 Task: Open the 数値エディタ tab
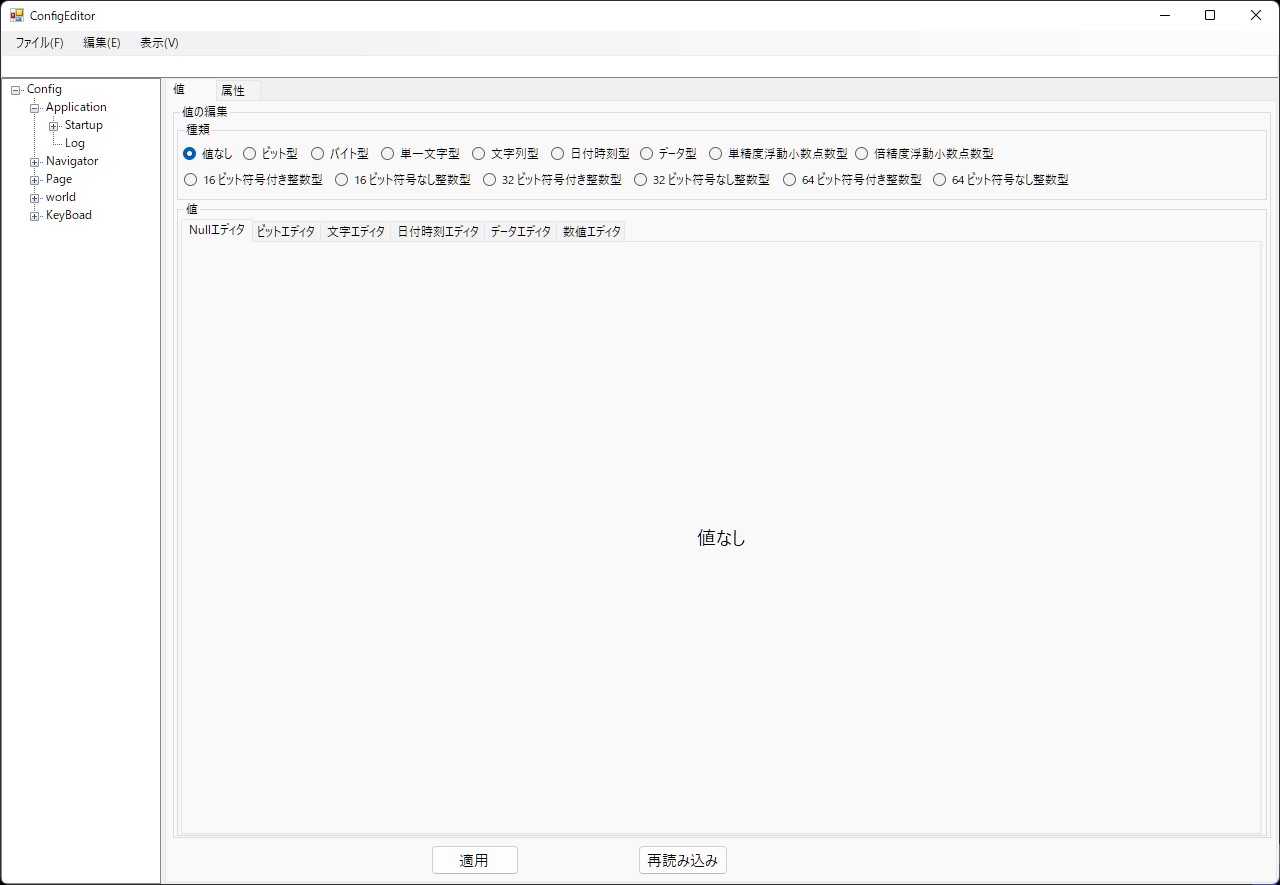tap(591, 231)
